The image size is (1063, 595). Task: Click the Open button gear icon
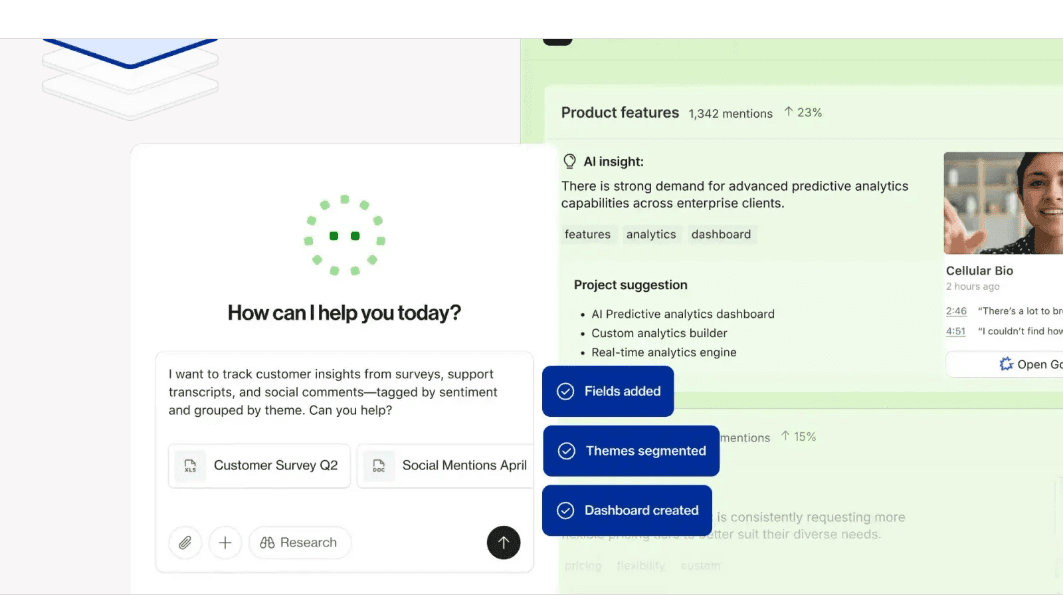[1006, 365]
